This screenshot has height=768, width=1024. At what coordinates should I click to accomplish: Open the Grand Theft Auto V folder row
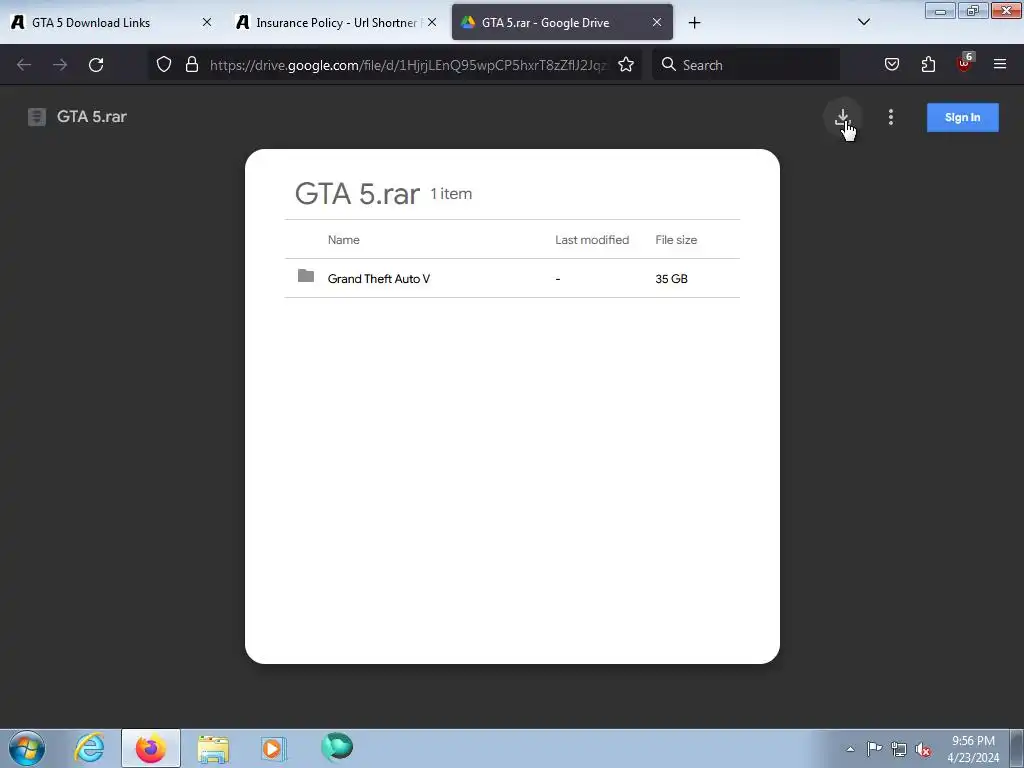tap(512, 278)
